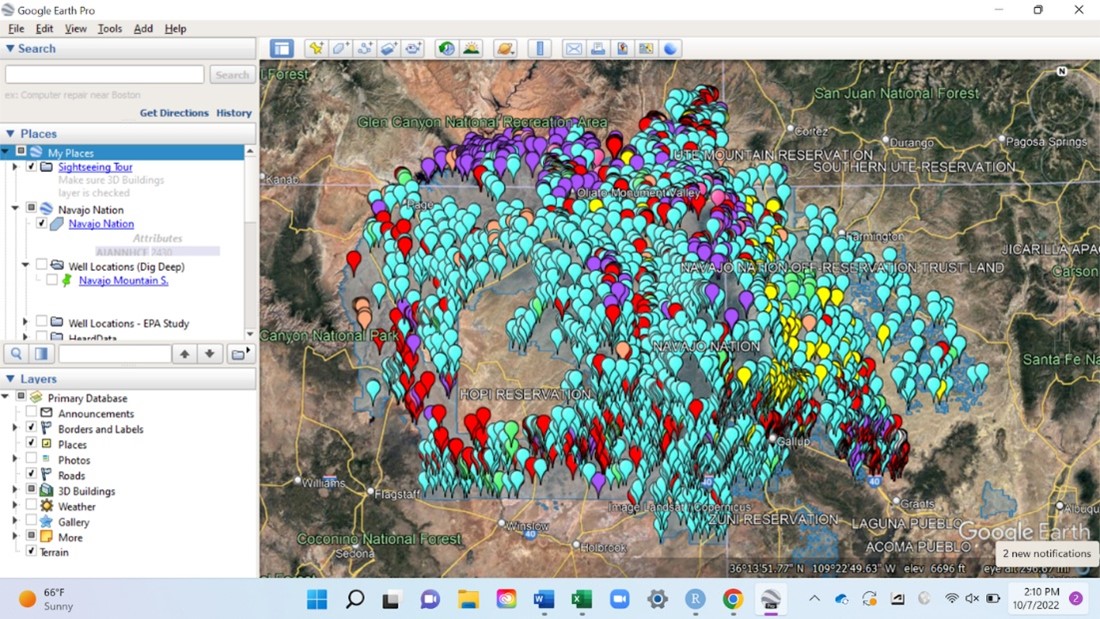The width and height of the screenshot is (1100, 619).
Task: Click into the Search input field
Action: pyautogui.click(x=105, y=75)
